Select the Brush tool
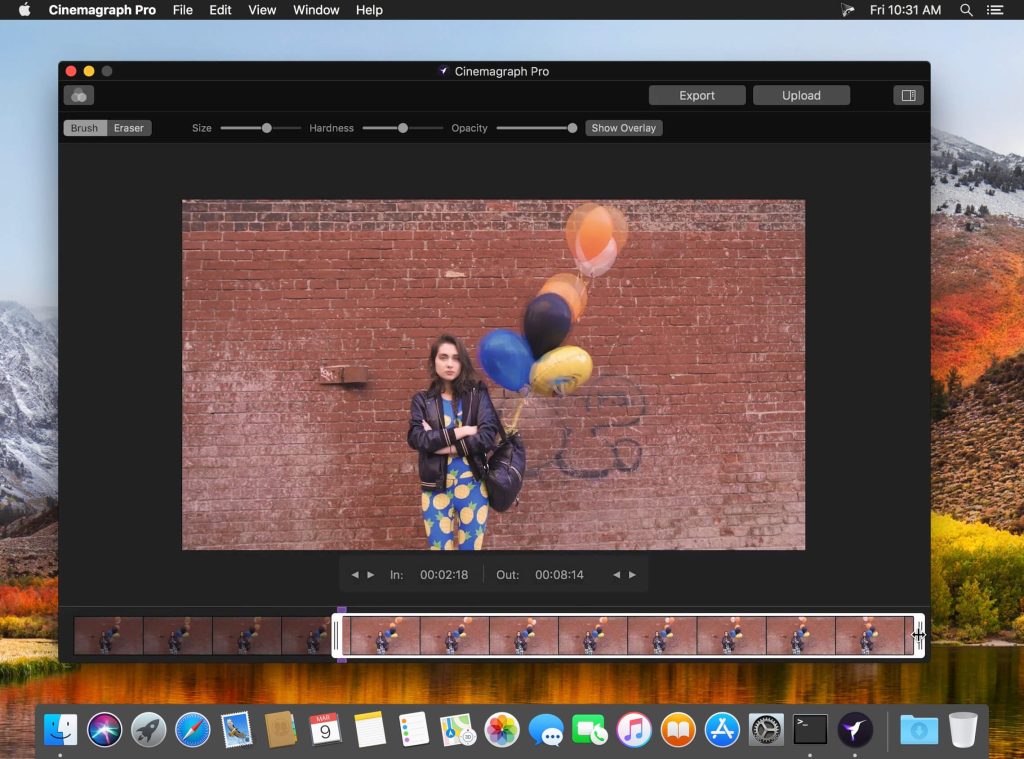 click(x=83, y=128)
